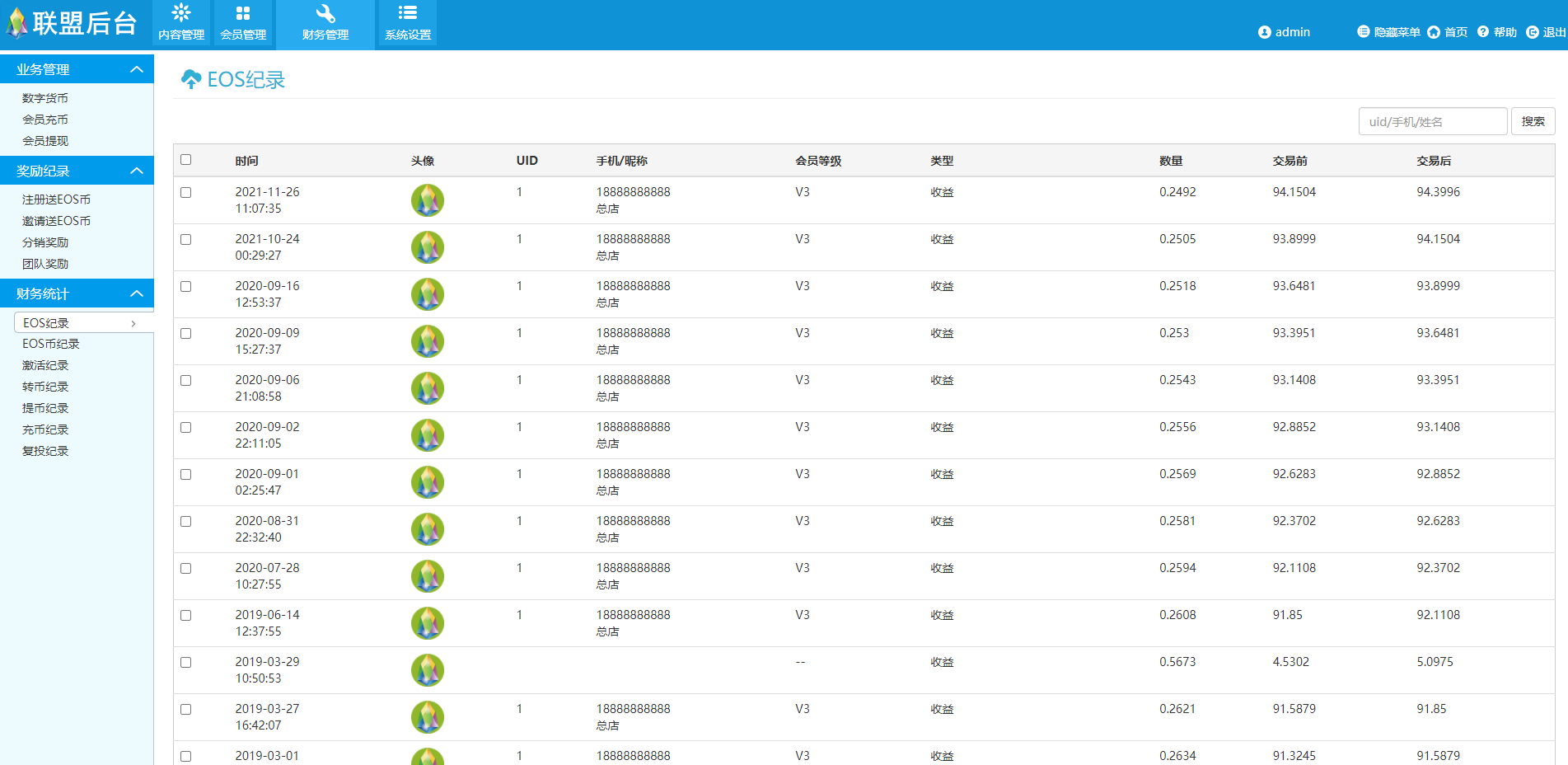The height and width of the screenshot is (765, 1568).
Task: Open 分销奖励 in sidebar
Action: tap(45, 242)
